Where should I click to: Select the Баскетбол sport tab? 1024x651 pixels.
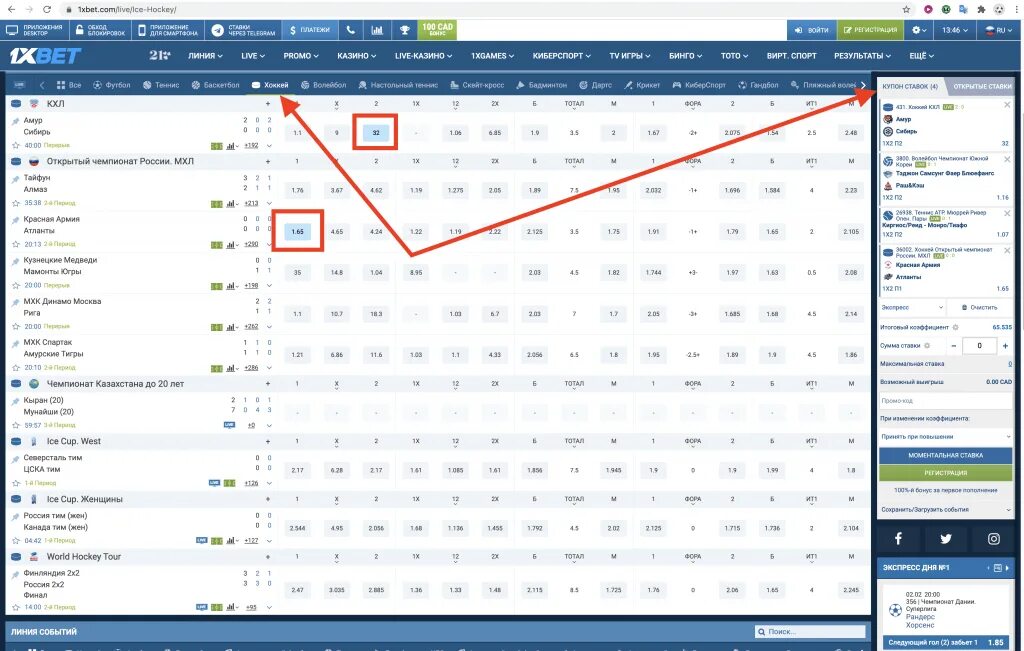(216, 85)
